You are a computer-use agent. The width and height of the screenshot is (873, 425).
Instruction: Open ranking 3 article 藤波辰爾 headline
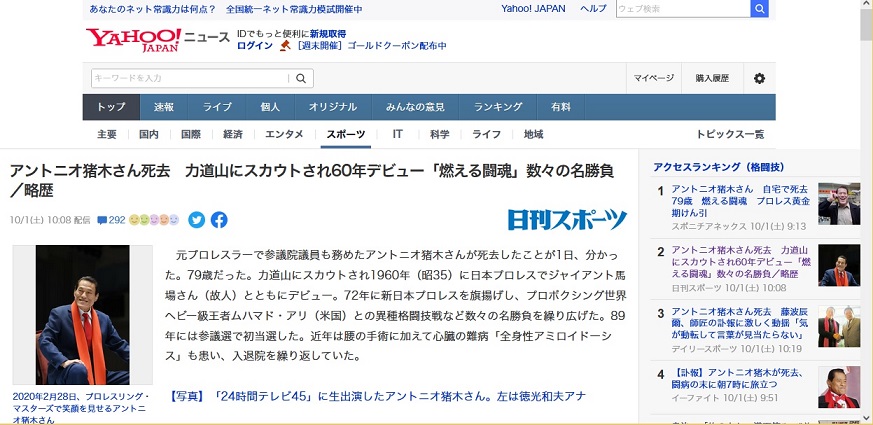pyautogui.click(x=740, y=323)
